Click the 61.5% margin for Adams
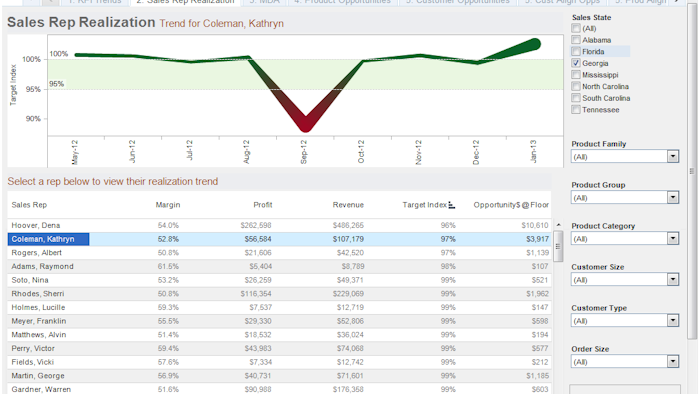The height and width of the screenshot is (394, 700). (x=168, y=266)
